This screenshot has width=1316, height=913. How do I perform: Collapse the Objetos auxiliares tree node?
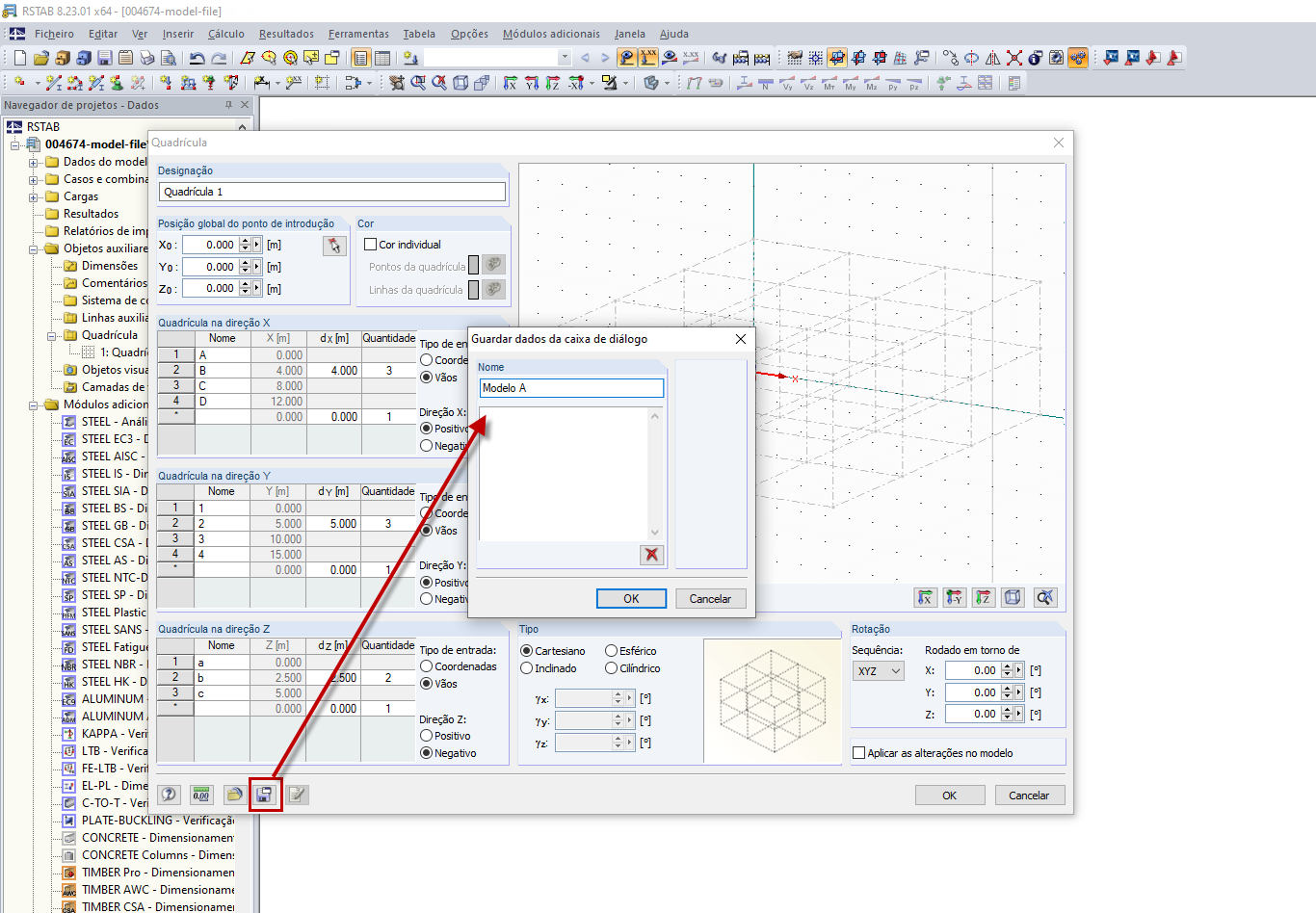pyautogui.click(x=34, y=248)
